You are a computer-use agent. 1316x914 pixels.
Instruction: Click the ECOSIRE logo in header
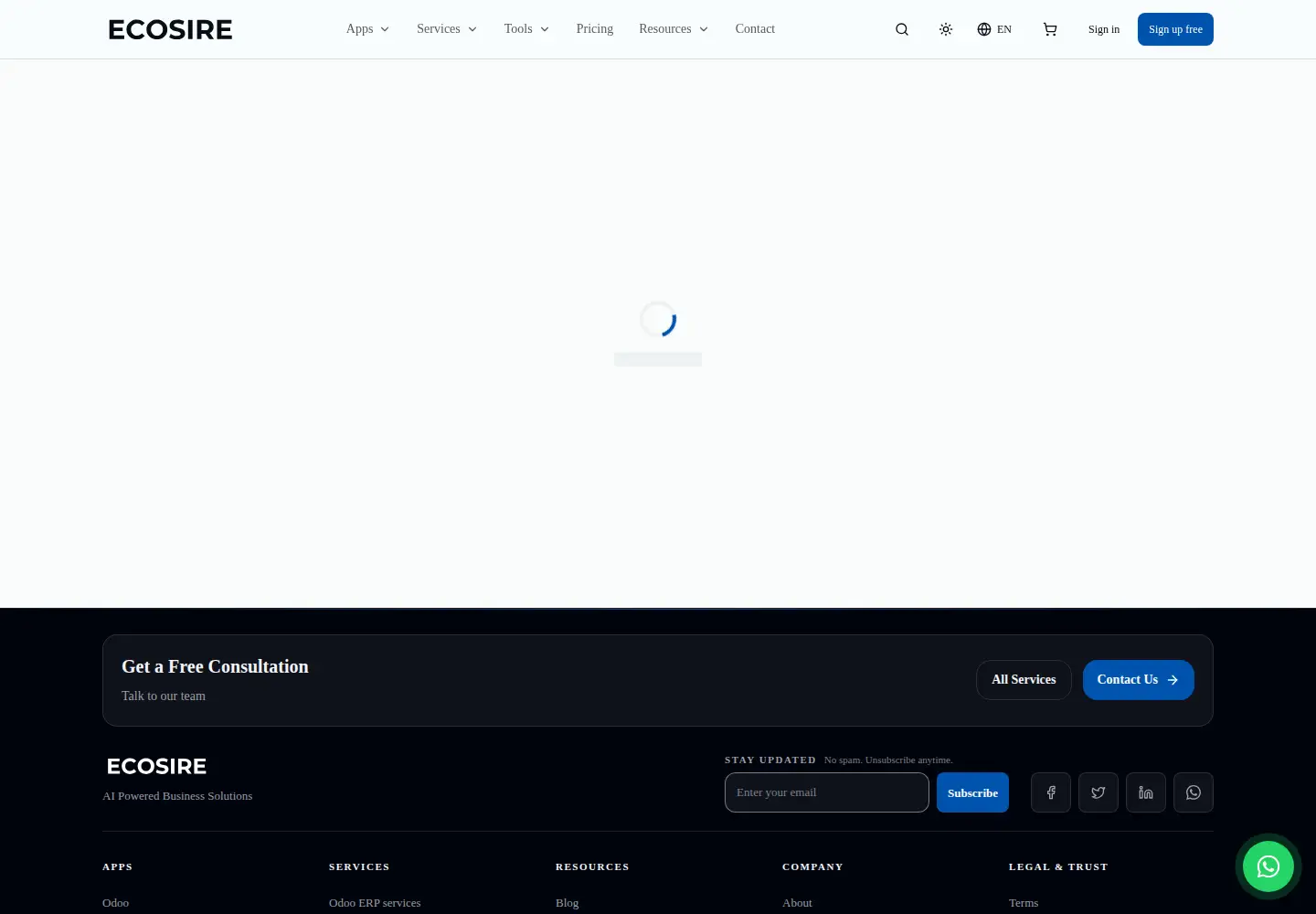click(170, 29)
